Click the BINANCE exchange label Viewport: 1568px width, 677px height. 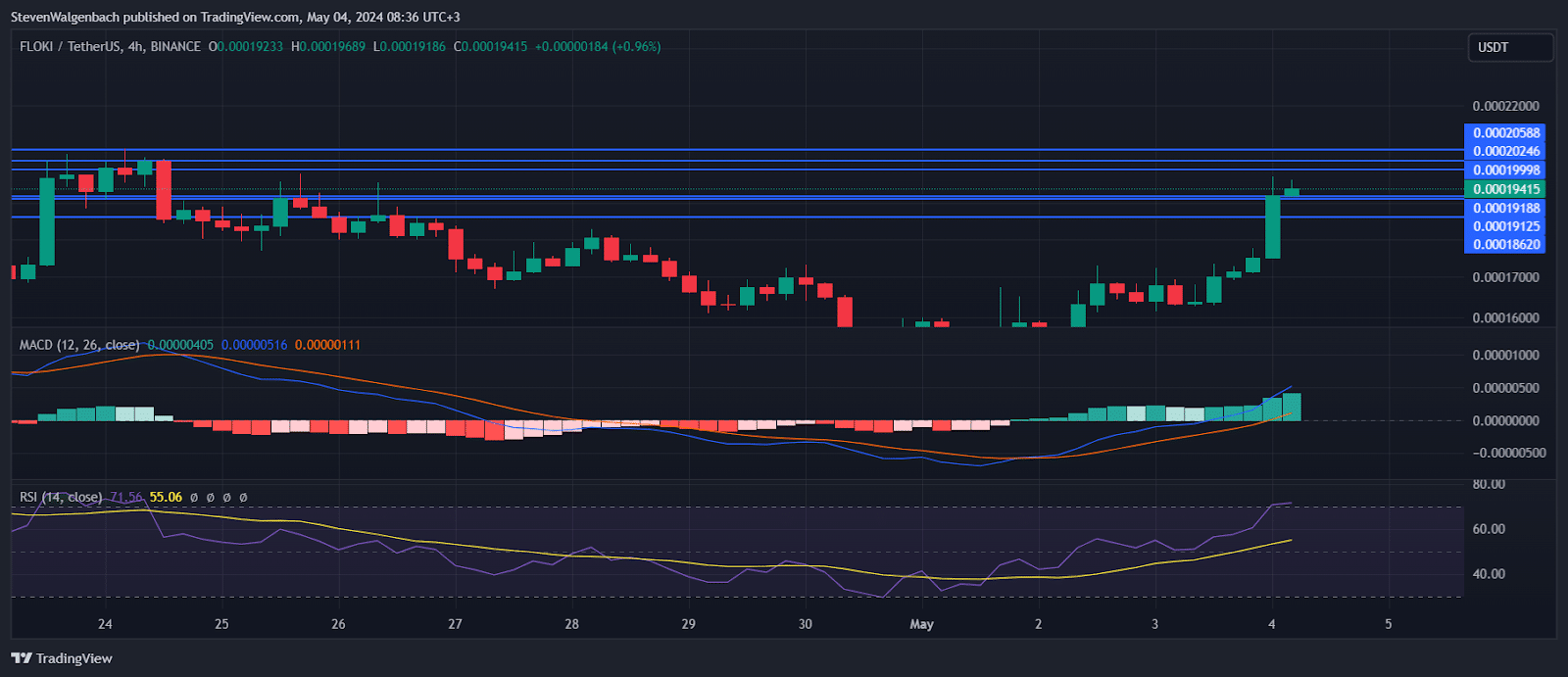tap(175, 46)
